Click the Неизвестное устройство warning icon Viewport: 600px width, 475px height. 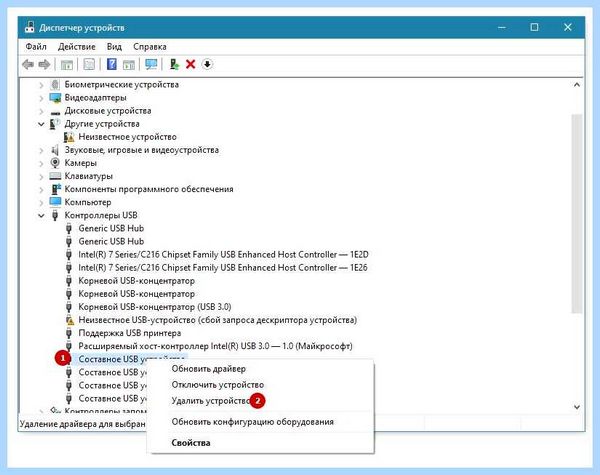[69, 137]
